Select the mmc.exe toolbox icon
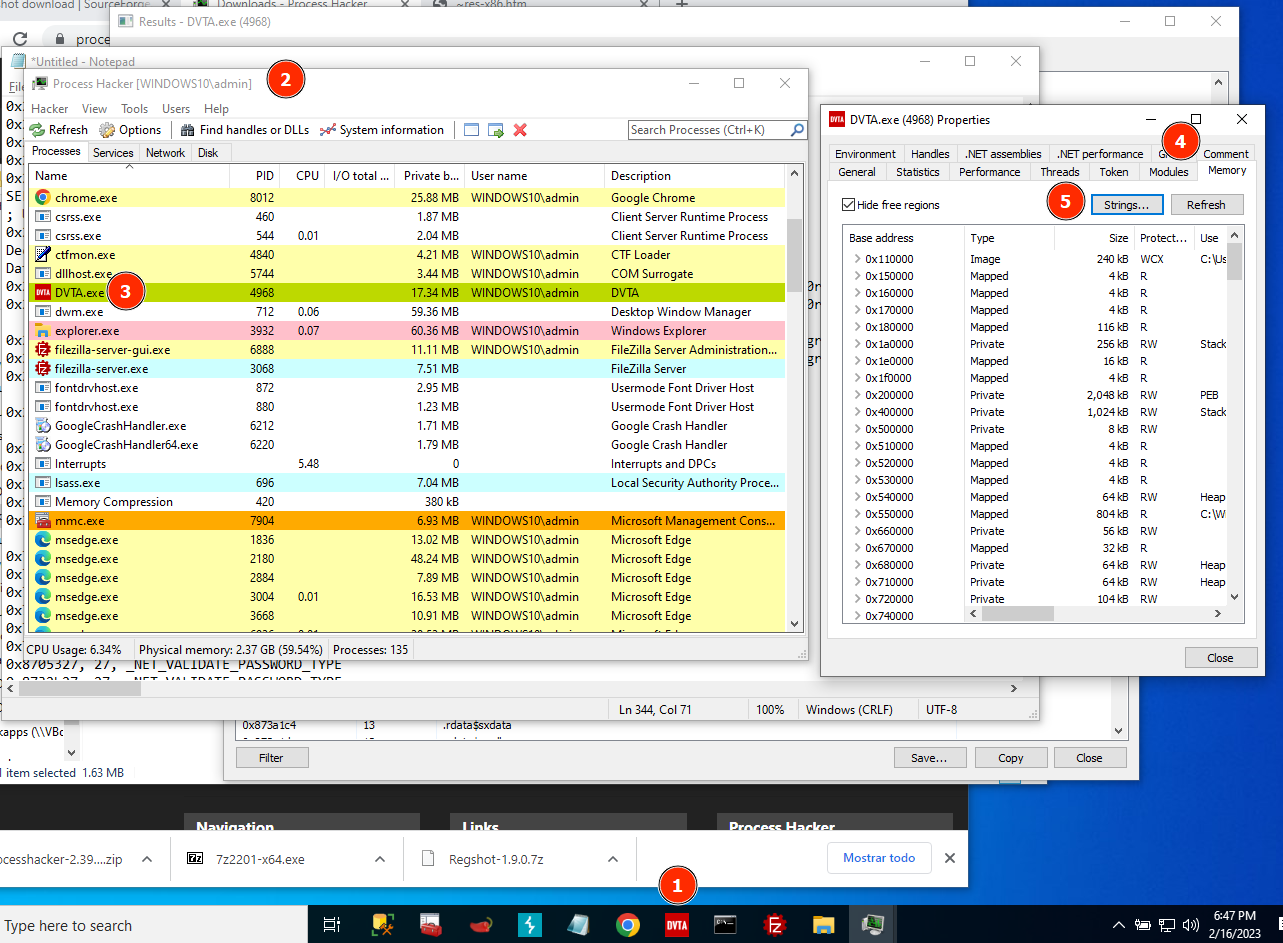The image size is (1283, 943). [43, 521]
